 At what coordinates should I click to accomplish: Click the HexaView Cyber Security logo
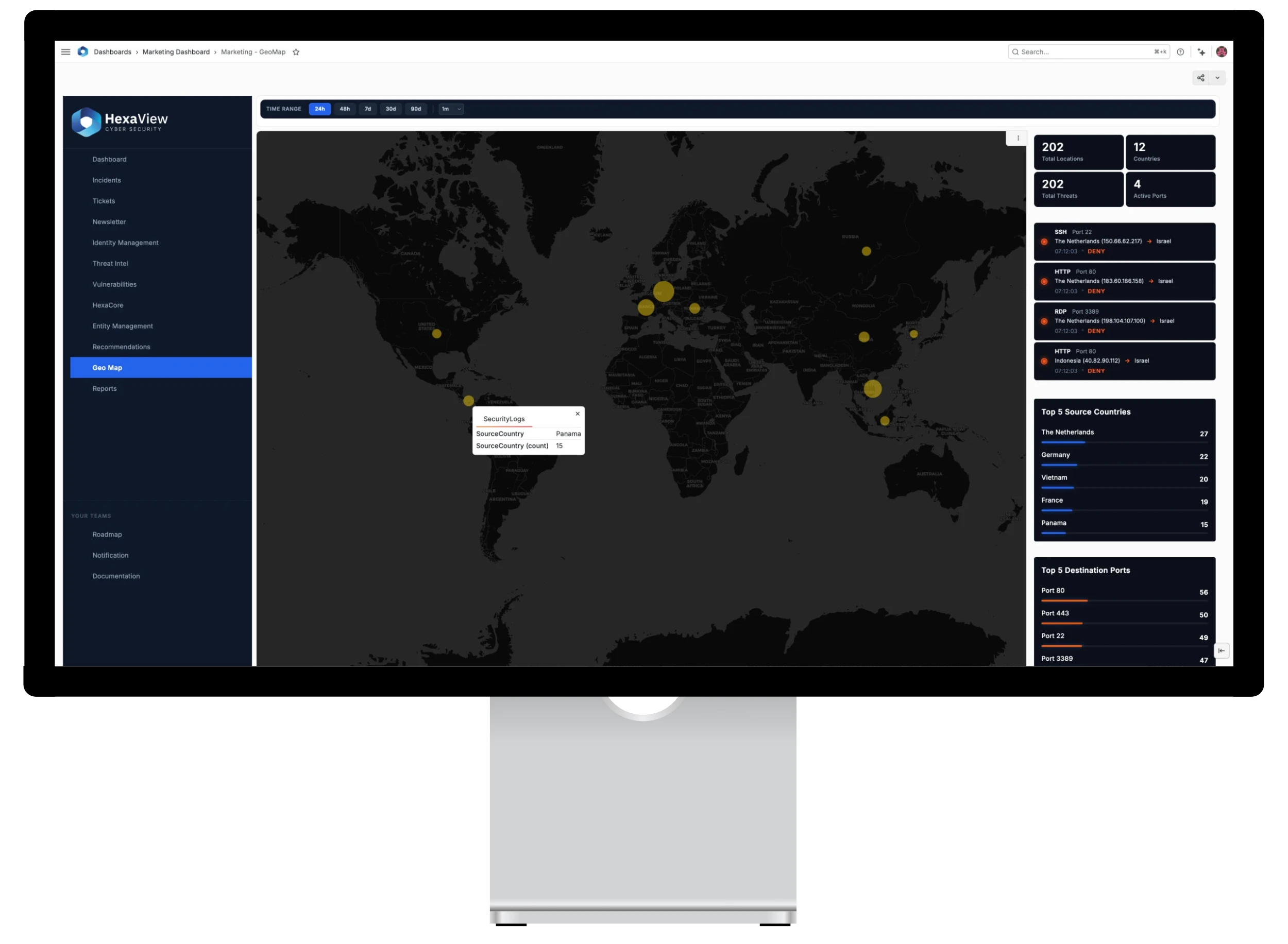(x=120, y=122)
